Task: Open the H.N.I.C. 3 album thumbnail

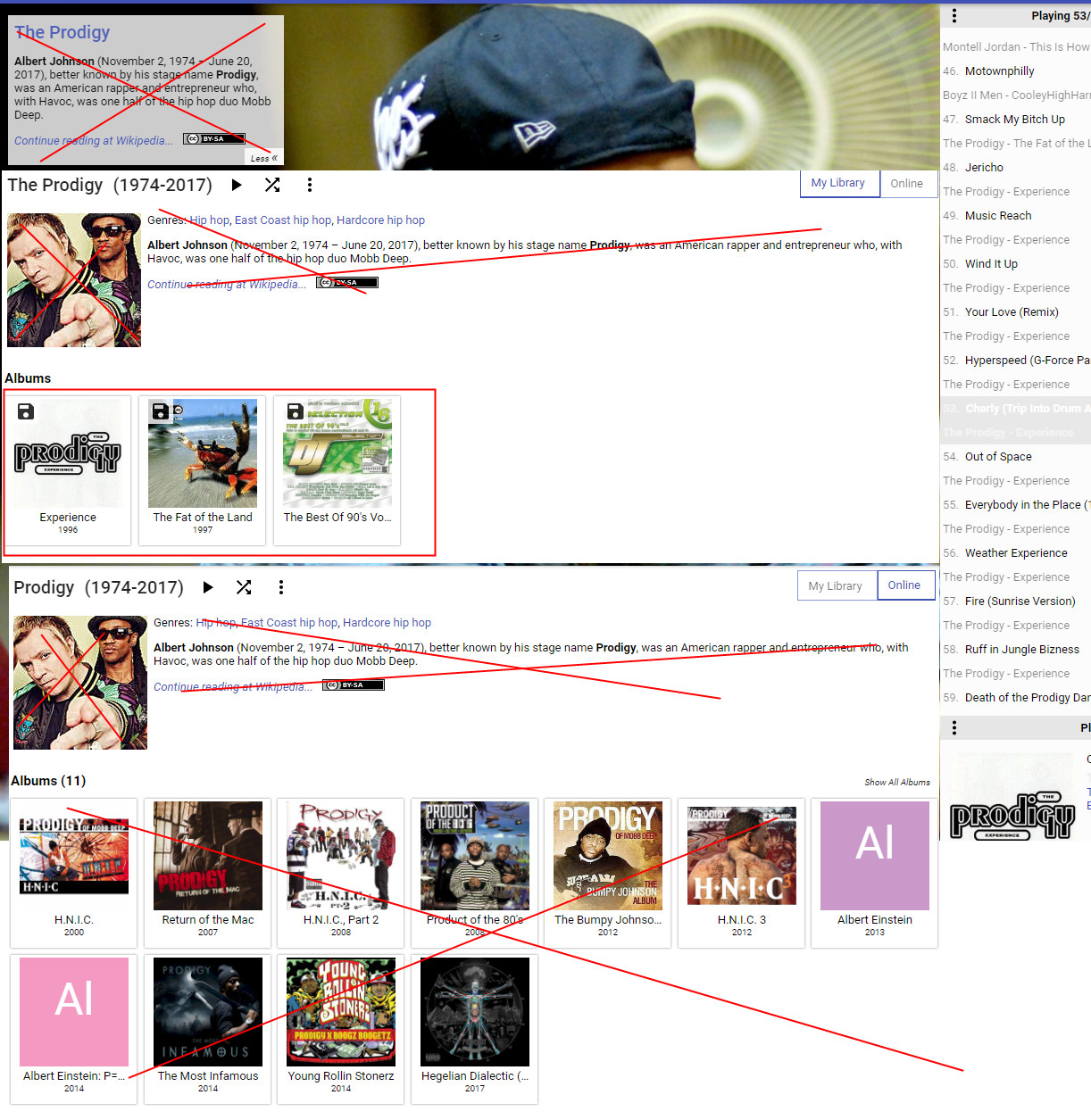Action: coord(741,855)
